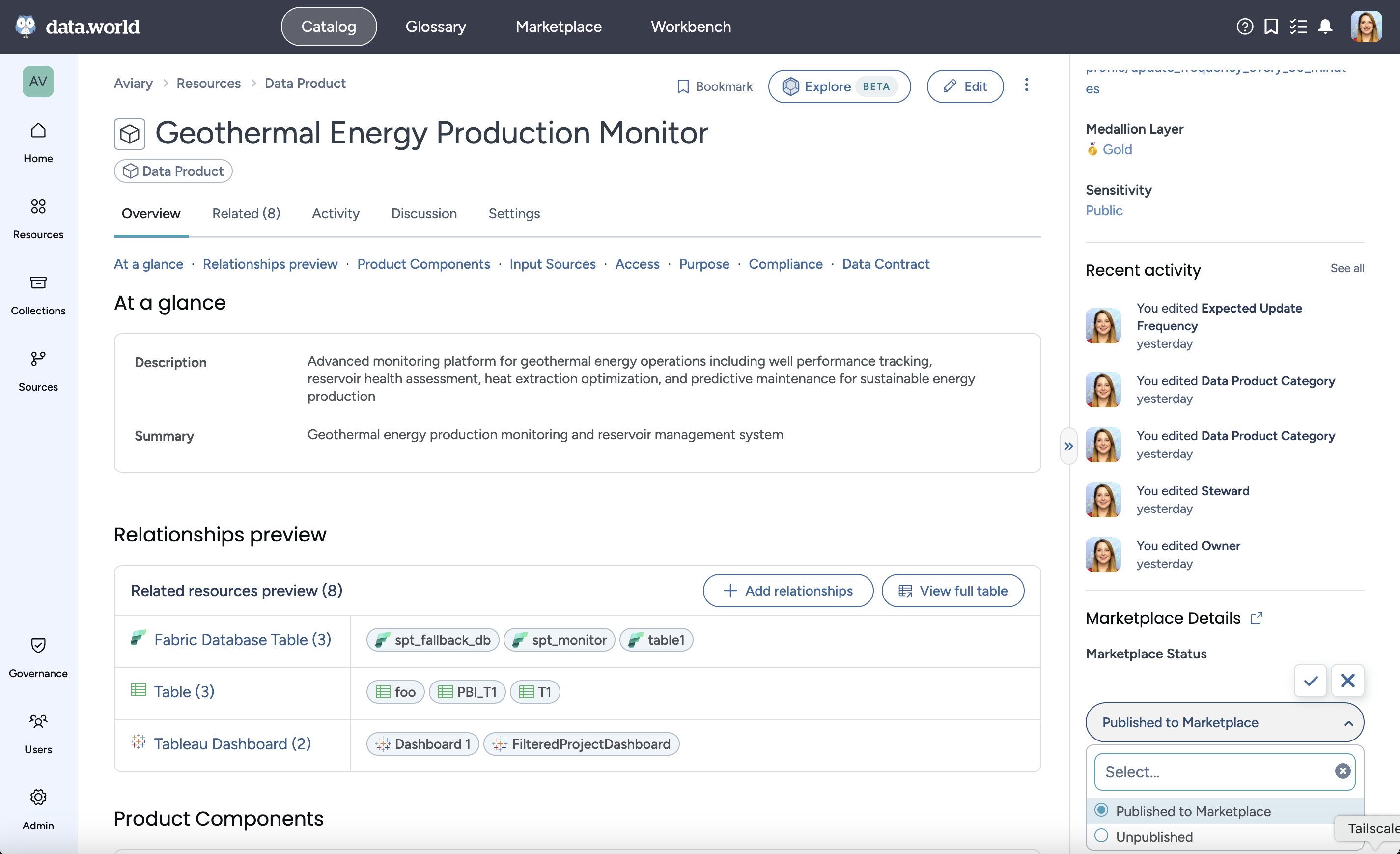The image size is (1400, 854).
Task: Open FilteredProjectDashboard chip
Action: (x=581, y=743)
